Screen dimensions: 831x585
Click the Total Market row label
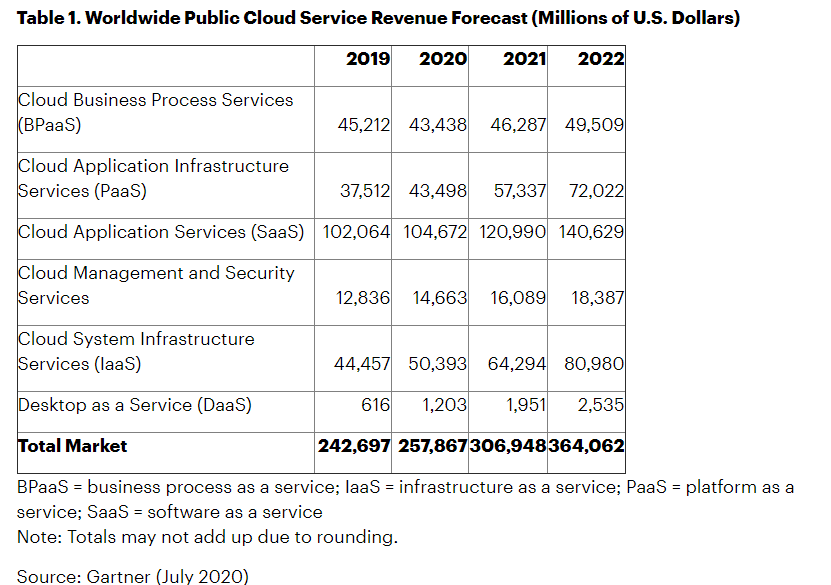tap(73, 446)
